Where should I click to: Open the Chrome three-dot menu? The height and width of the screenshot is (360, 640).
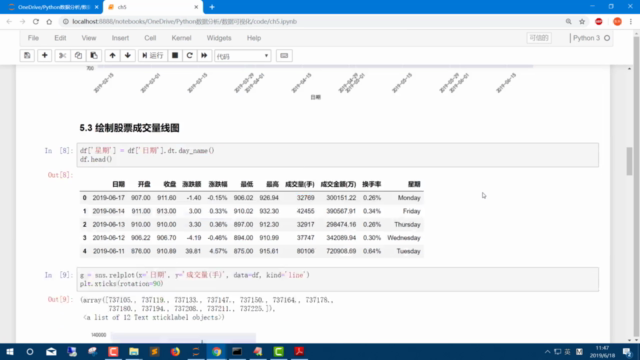[631, 22]
